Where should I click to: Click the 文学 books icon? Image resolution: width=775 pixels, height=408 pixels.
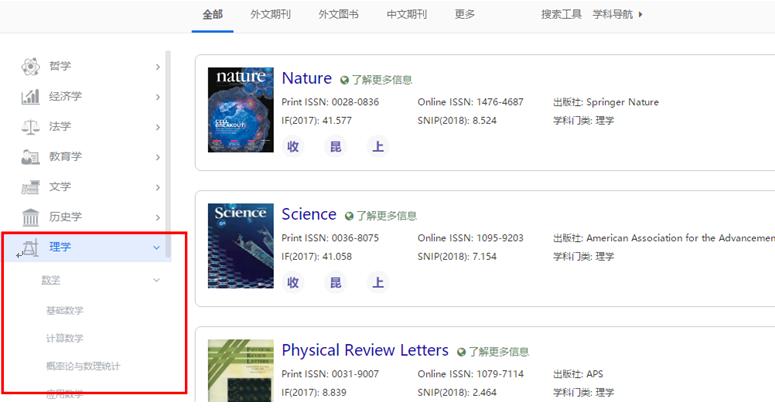[31, 187]
